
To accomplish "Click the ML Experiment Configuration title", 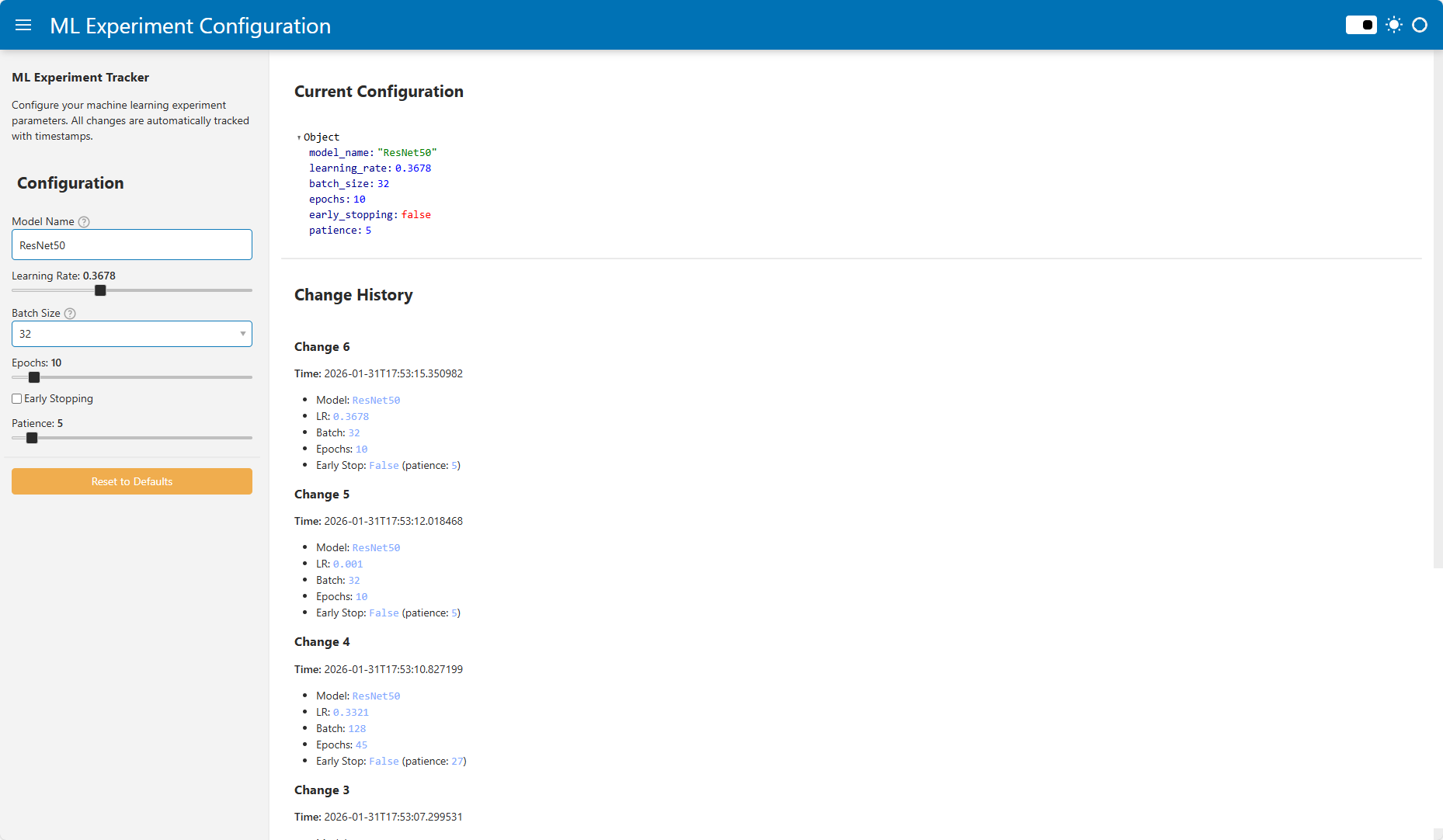I will [190, 26].
